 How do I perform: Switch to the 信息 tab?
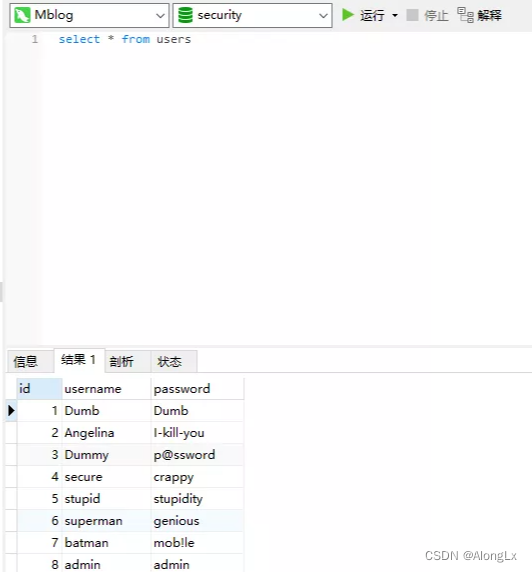(x=30, y=362)
